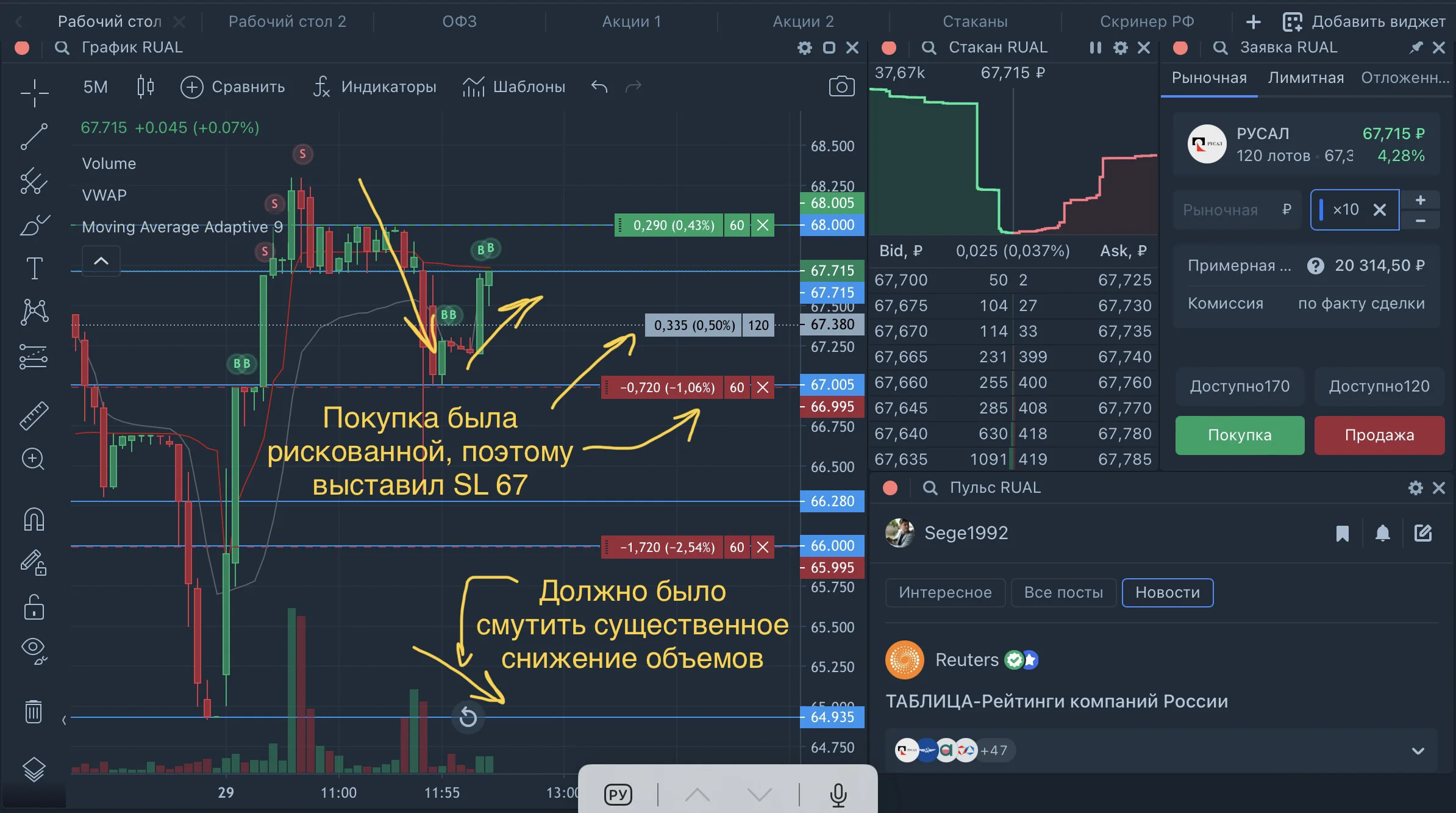Decrease lot quantity with minus

1421,220
